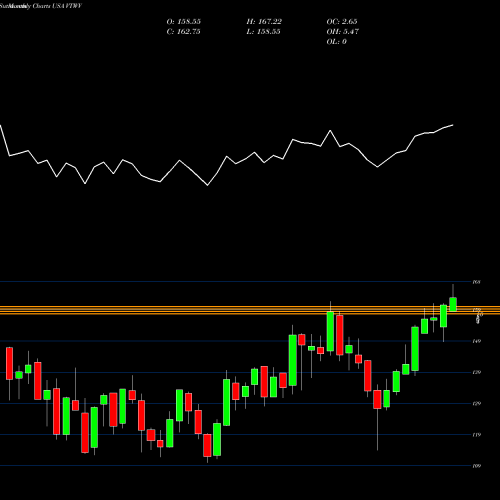Click the low price value L: 158.55
The image size is (500, 500).
click(x=263, y=32)
